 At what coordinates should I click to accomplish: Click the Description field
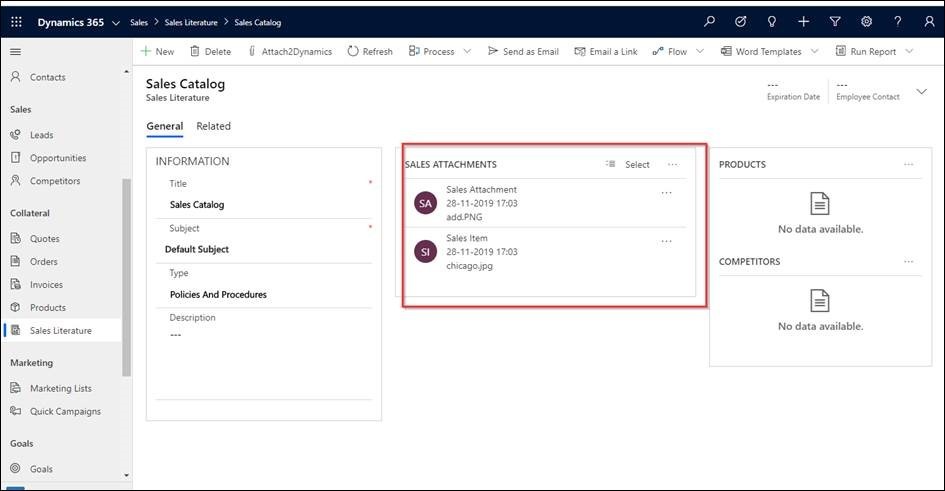click(265, 361)
